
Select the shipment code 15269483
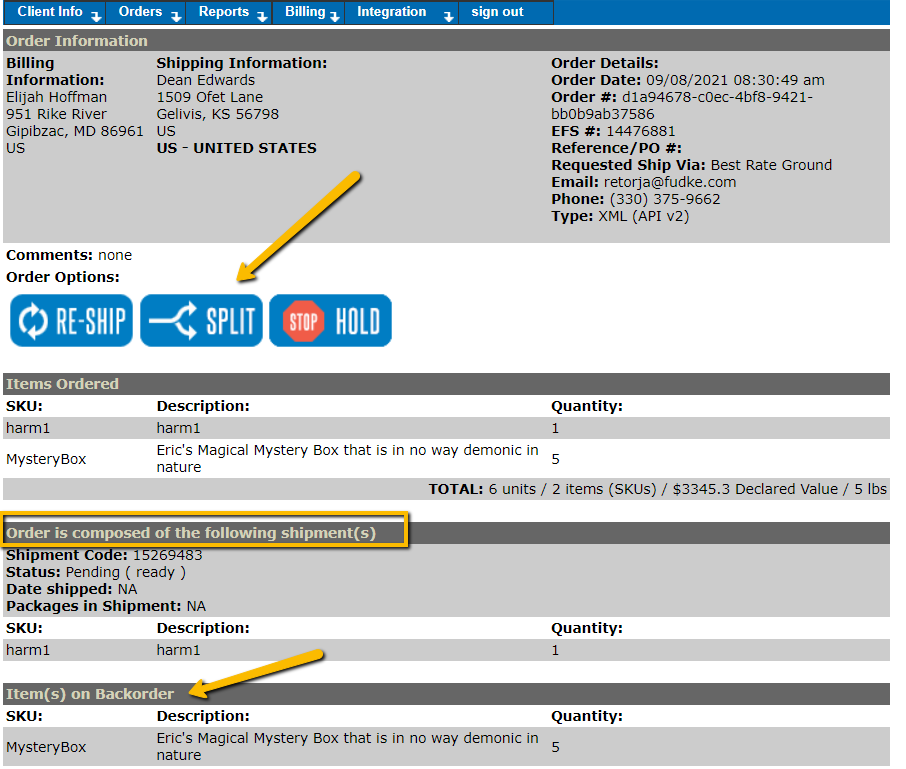tap(168, 555)
